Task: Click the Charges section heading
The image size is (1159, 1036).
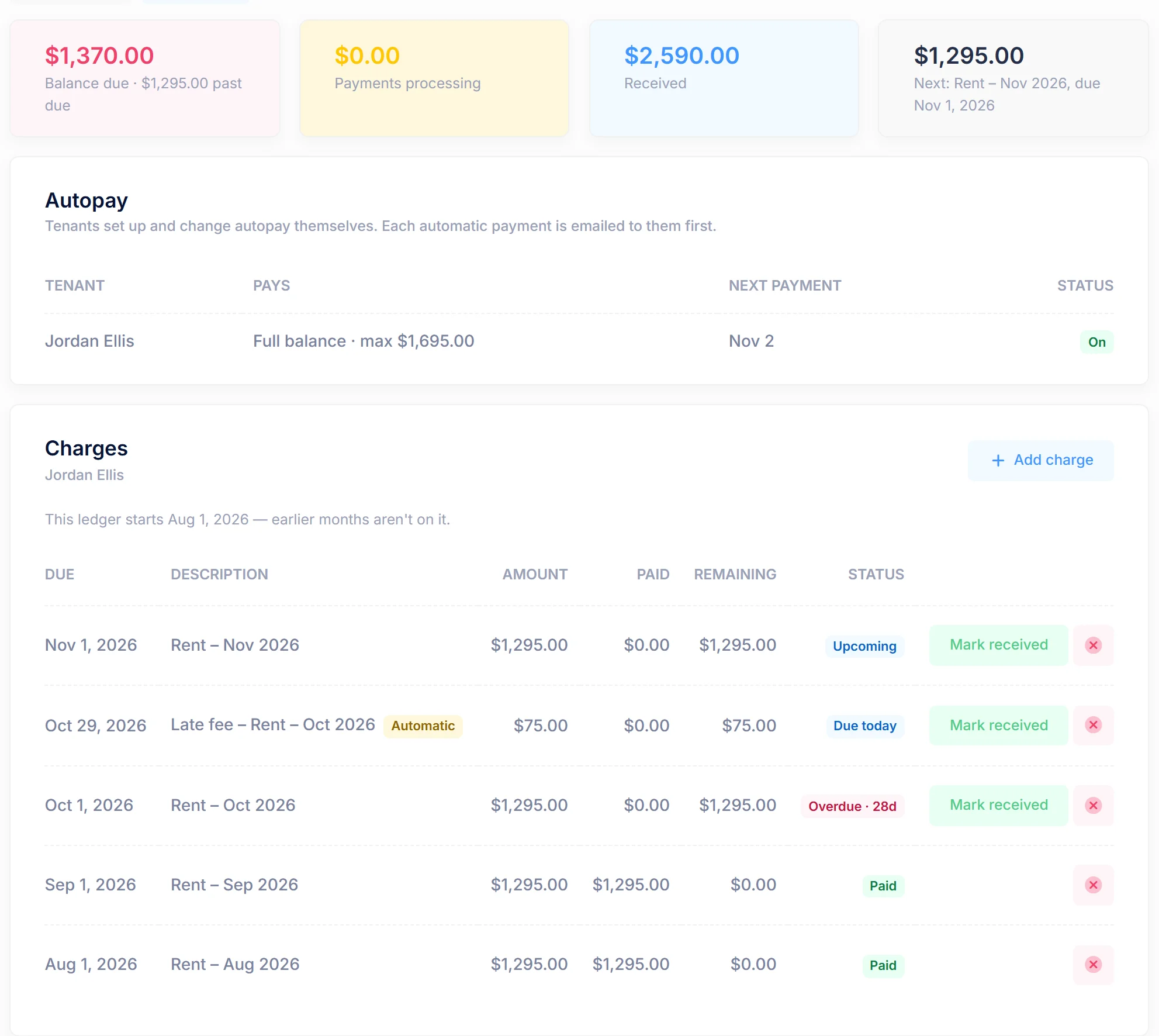Action: (87, 448)
